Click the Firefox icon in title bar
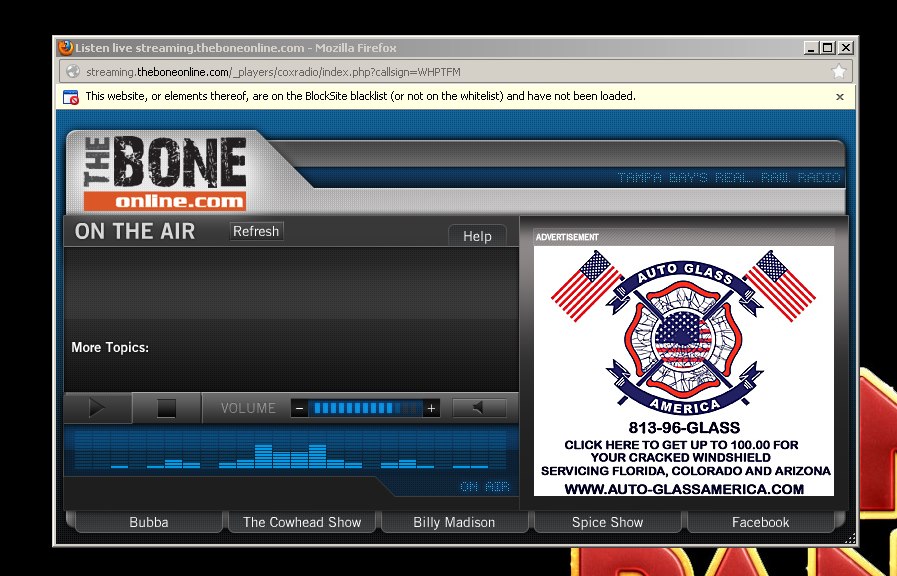Screen dimensions: 897x576 coord(66,47)
